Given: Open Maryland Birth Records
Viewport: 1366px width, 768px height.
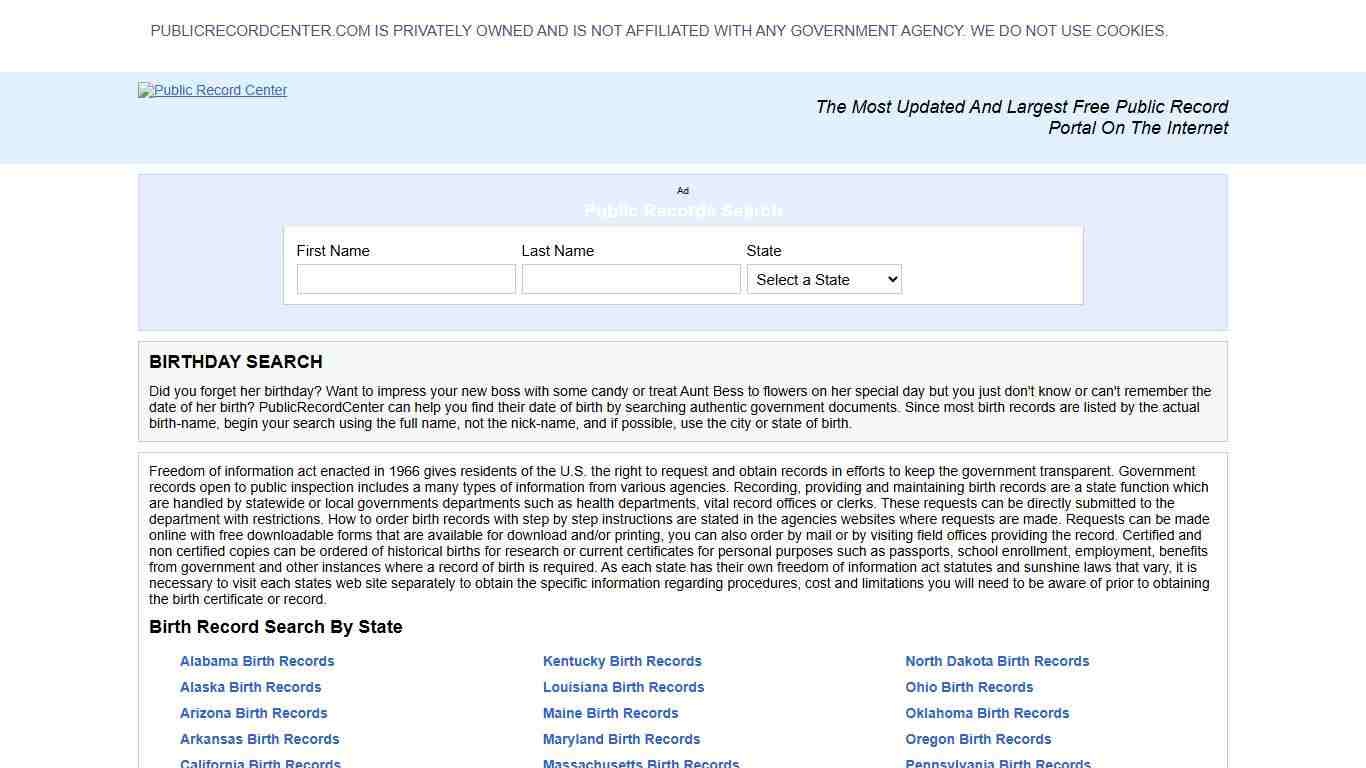Looking at the screenshot, I should coord(621,739).
